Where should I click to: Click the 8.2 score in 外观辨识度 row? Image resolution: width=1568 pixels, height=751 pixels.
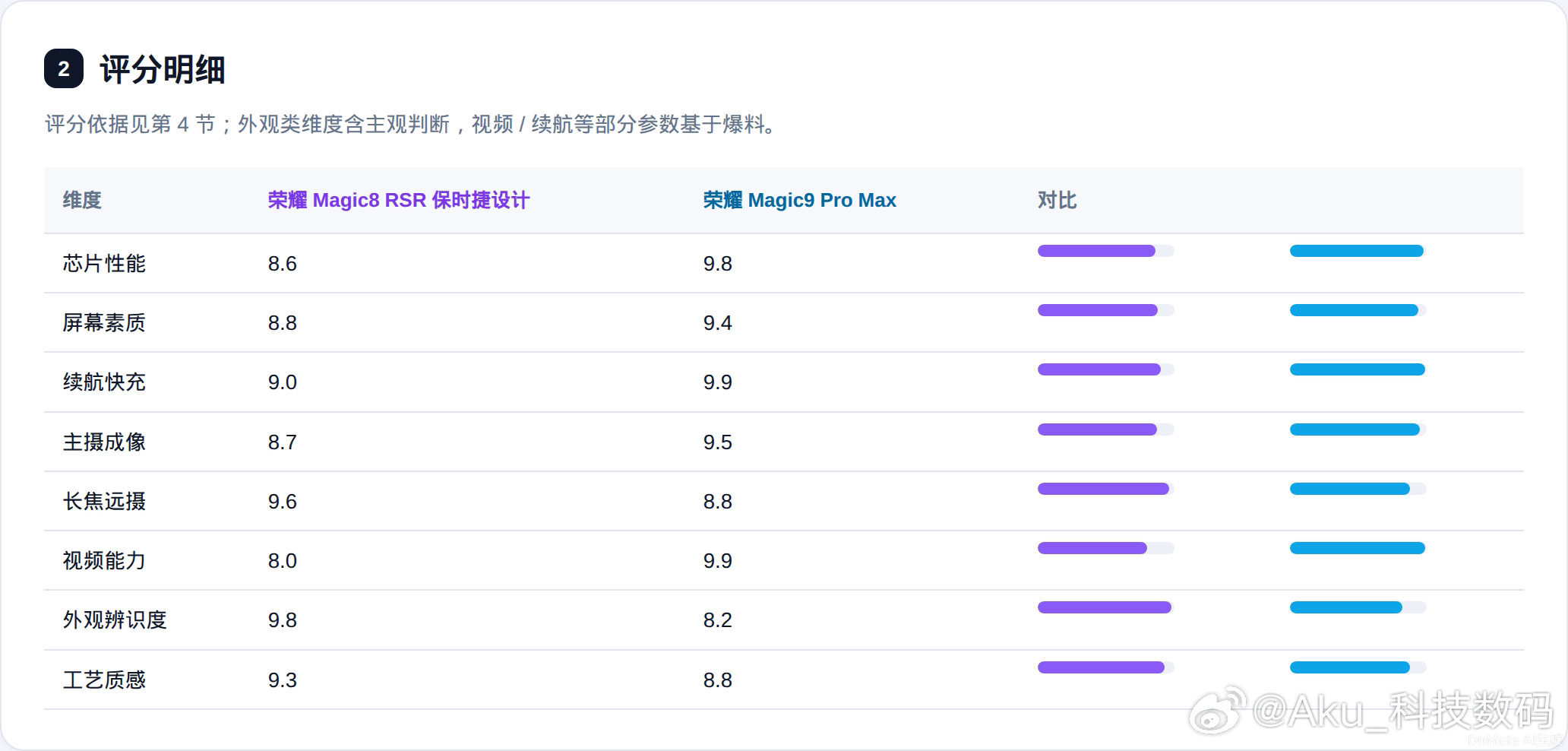point(718,620)
